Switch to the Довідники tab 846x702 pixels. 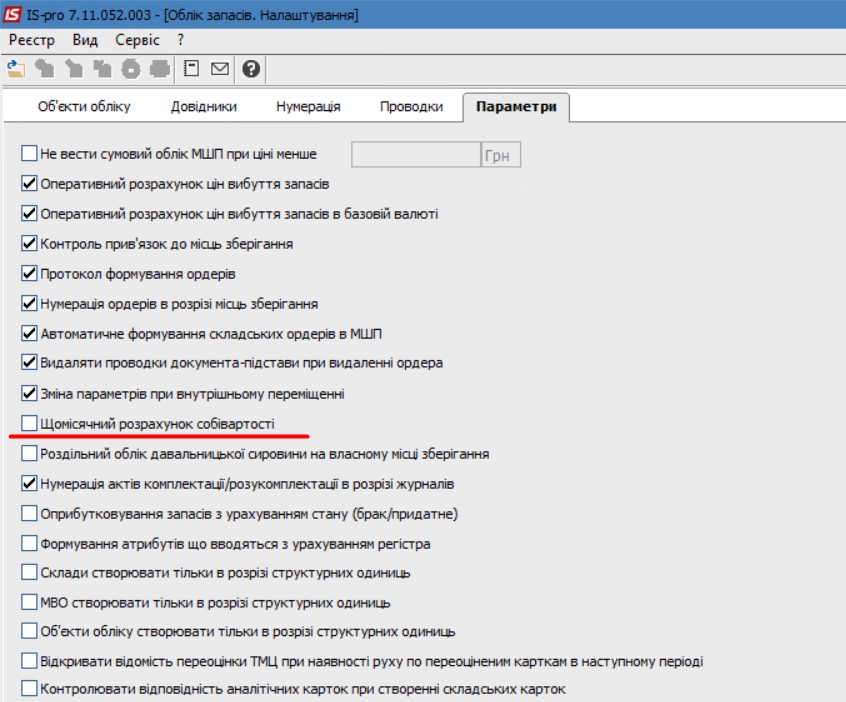[x=204, y=107]
